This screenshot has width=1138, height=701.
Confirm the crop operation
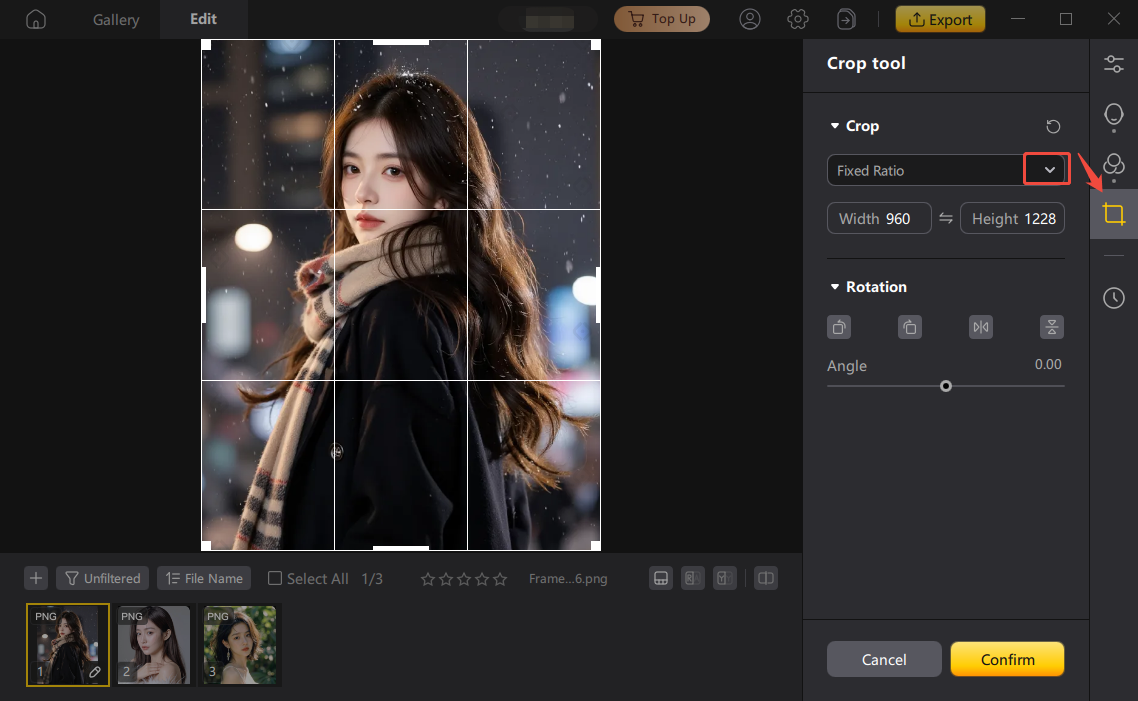[1007, 659]
